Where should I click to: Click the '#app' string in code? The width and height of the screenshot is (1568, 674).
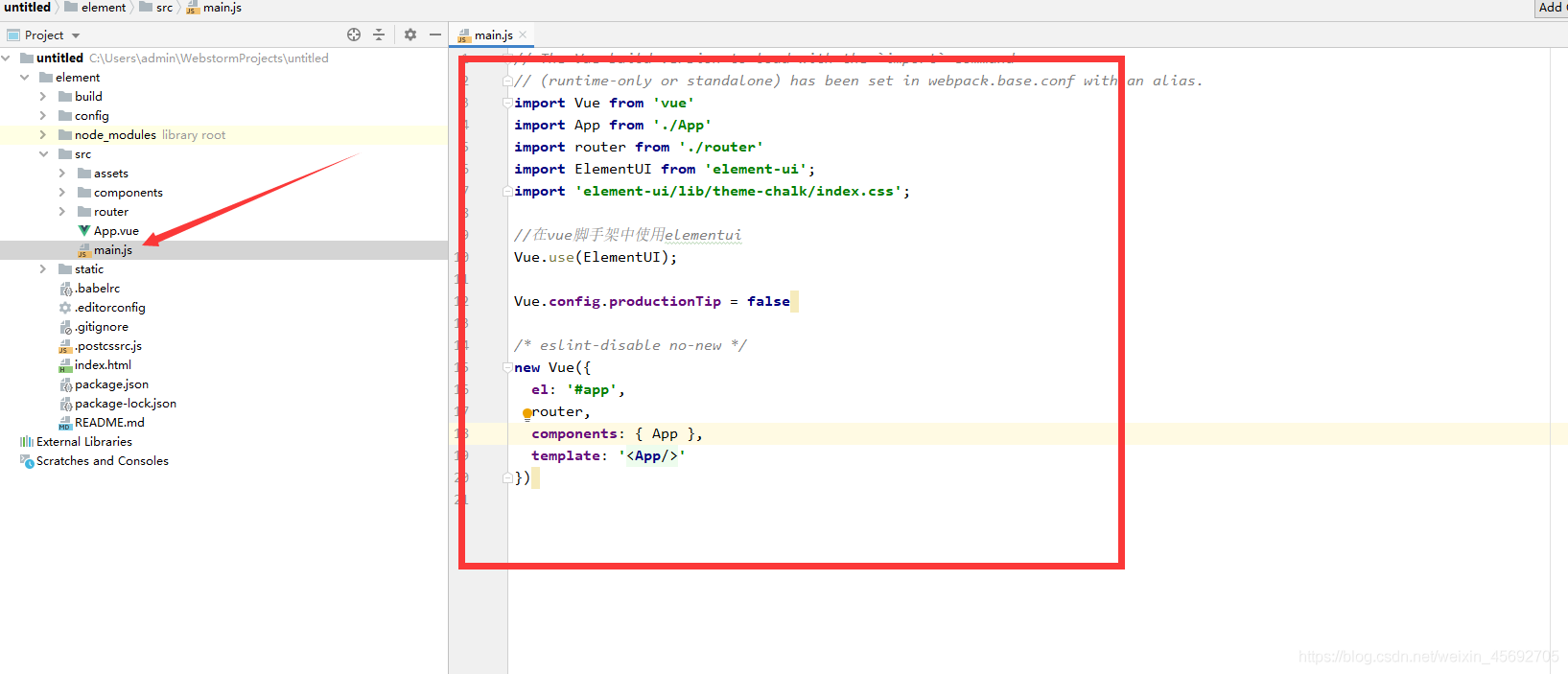click(x=592, y=390)
